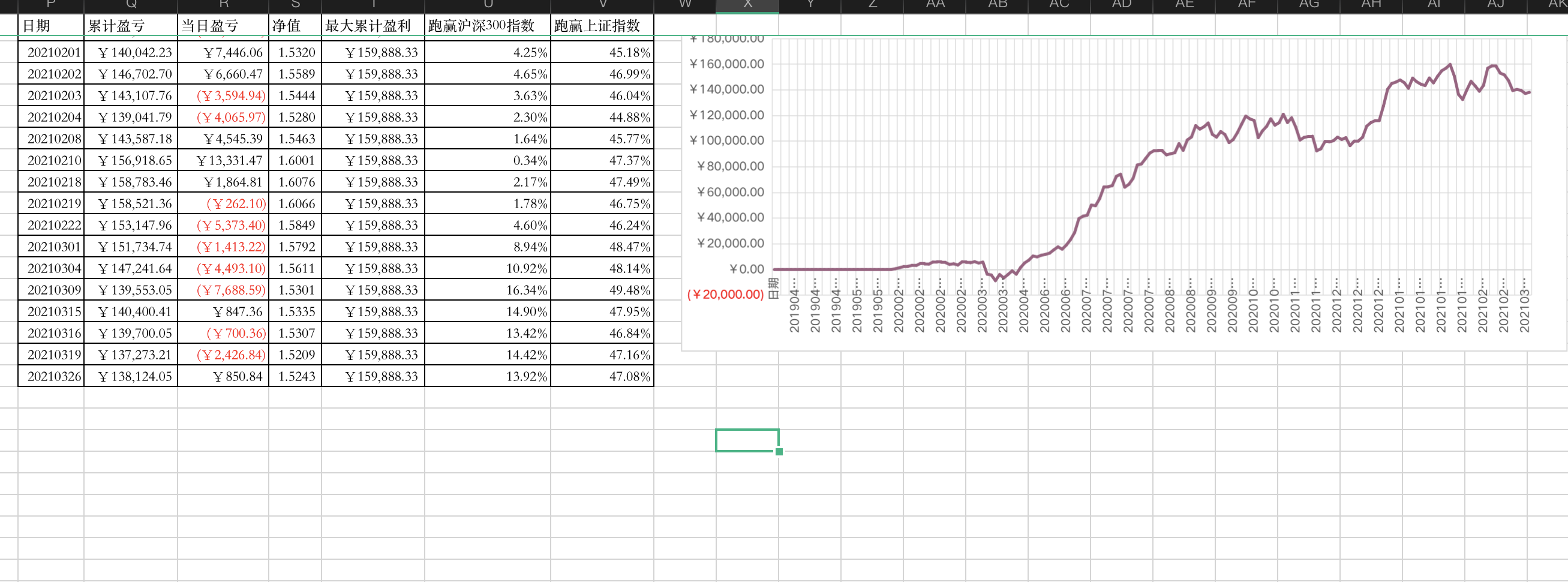Click cumulative cell ¥151,734.74
1568x582 pixels.
tap(131, 247)
